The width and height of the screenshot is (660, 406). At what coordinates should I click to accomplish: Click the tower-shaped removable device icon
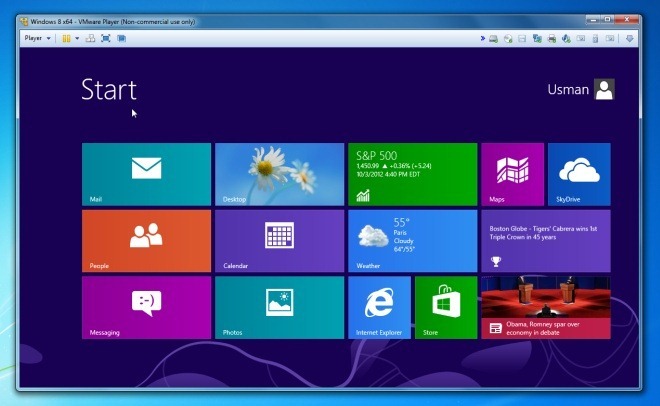pyautogui.click(x=595, y=39)
